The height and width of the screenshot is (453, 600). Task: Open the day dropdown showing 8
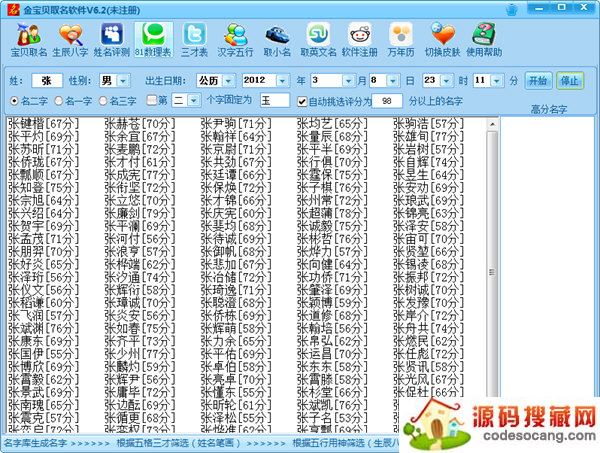393,81
